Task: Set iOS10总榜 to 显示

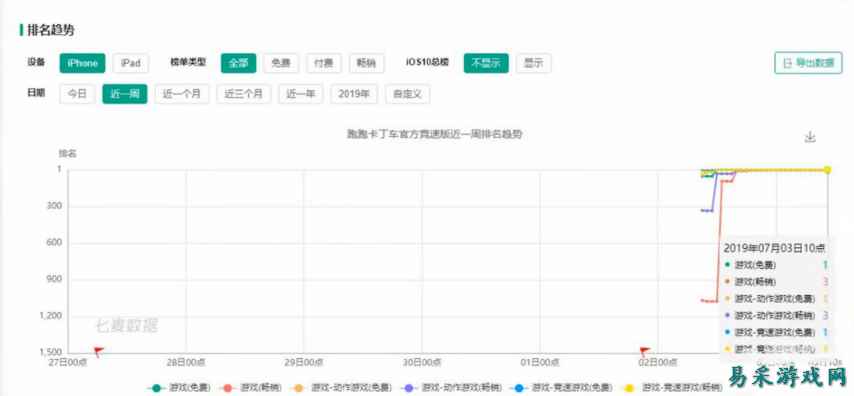Action: click(534, 63)
